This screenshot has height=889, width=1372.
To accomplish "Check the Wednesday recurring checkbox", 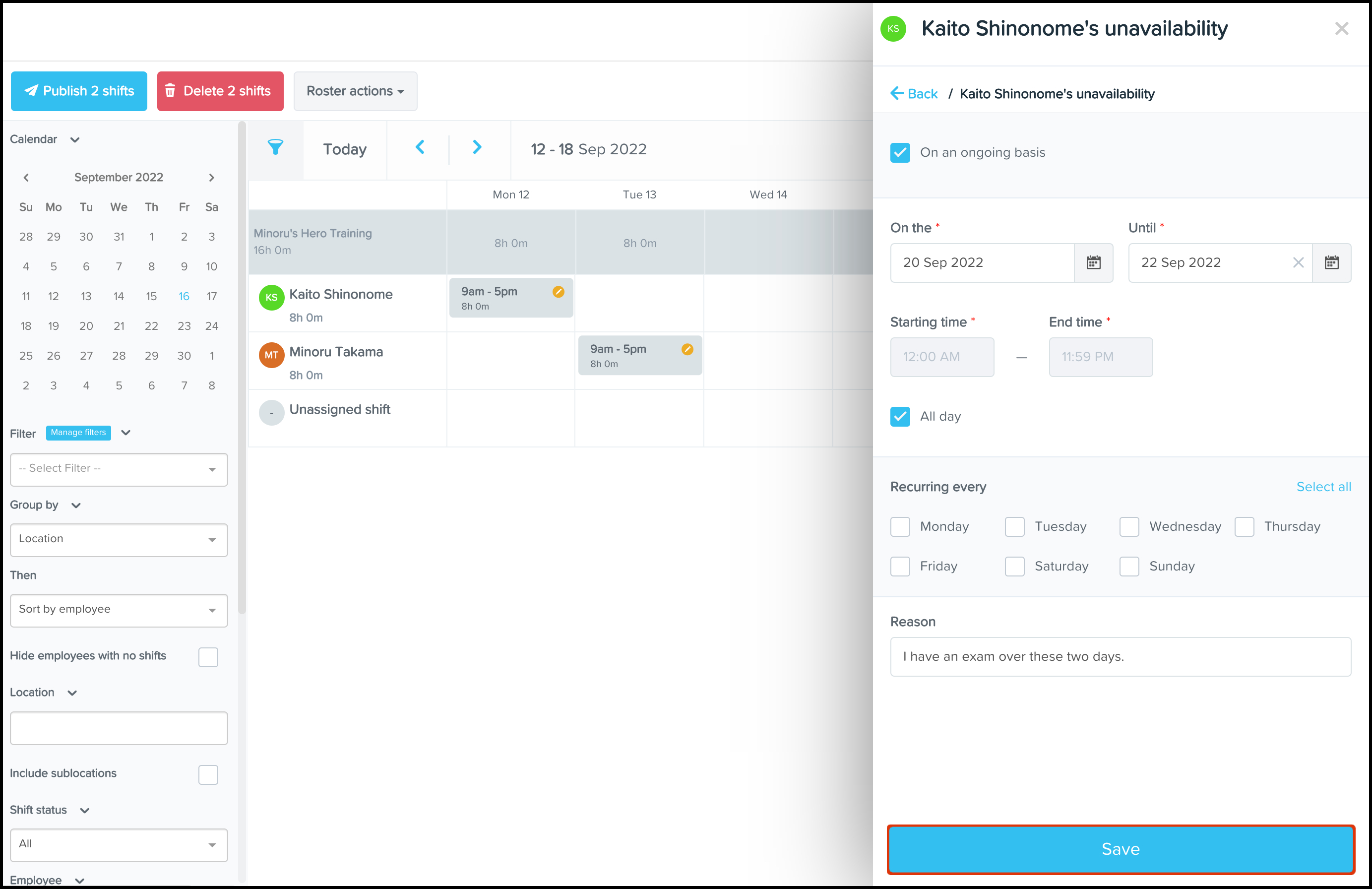I will (1129, 526).
